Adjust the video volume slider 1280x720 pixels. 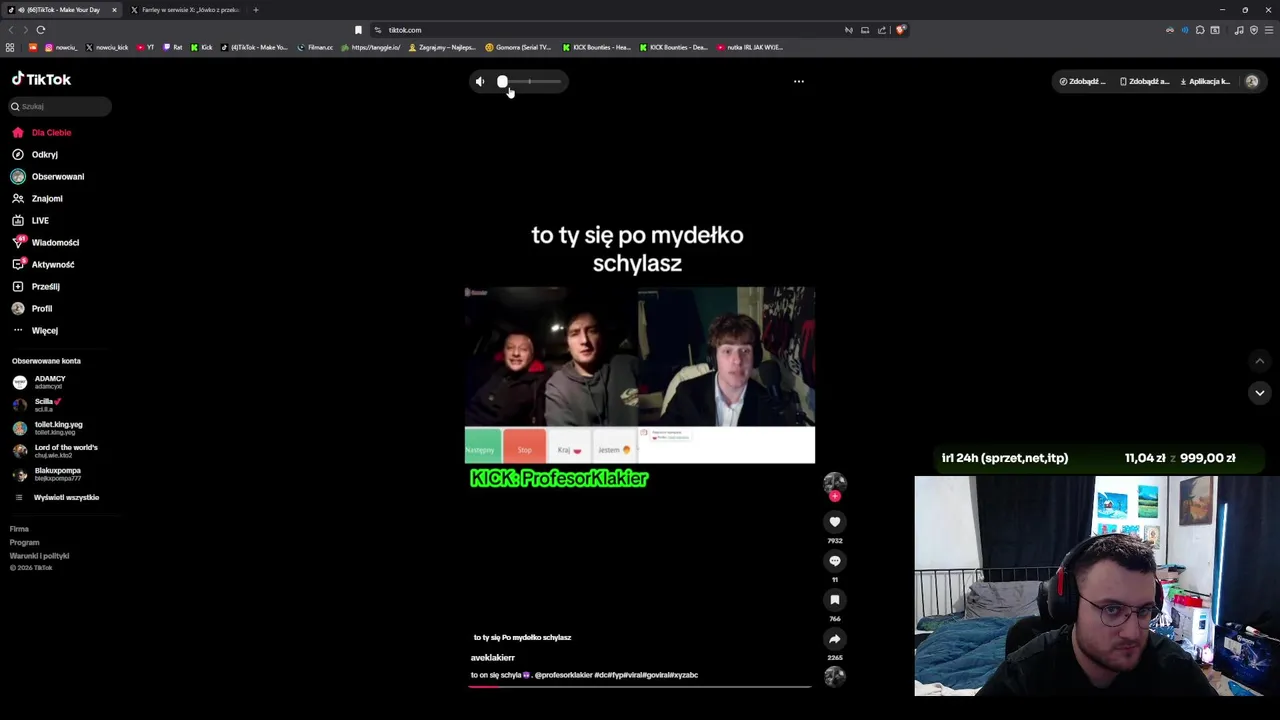[529, 82]
